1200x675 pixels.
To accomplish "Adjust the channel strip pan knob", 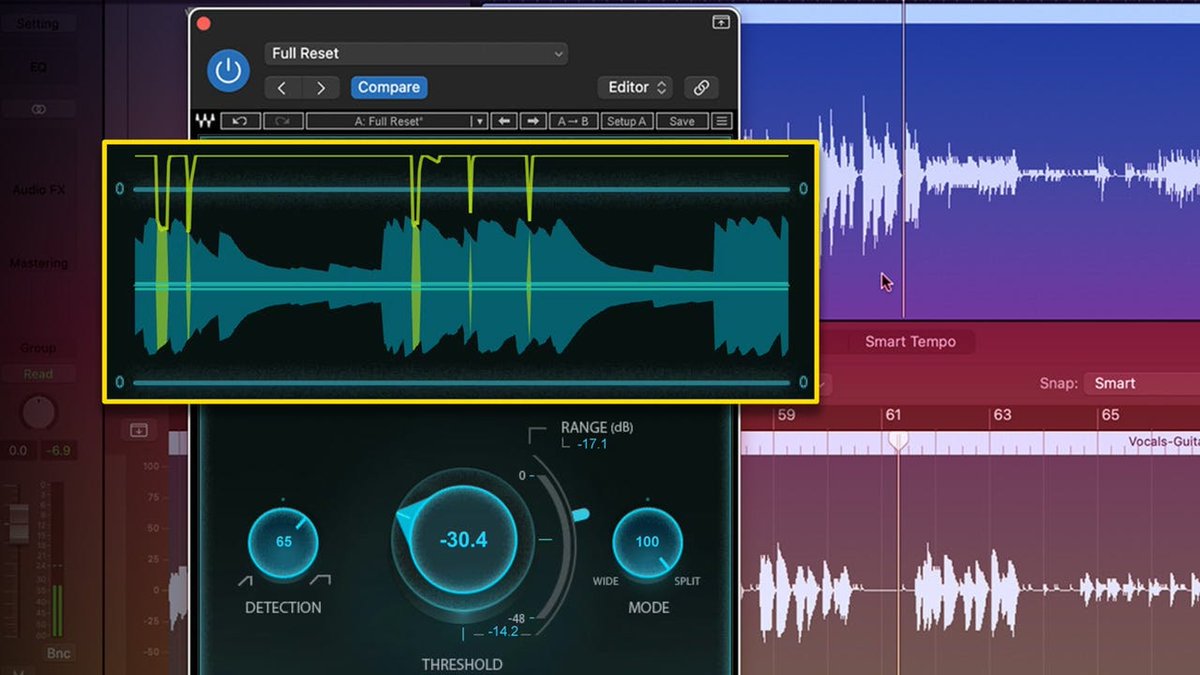I will (38, 411).
